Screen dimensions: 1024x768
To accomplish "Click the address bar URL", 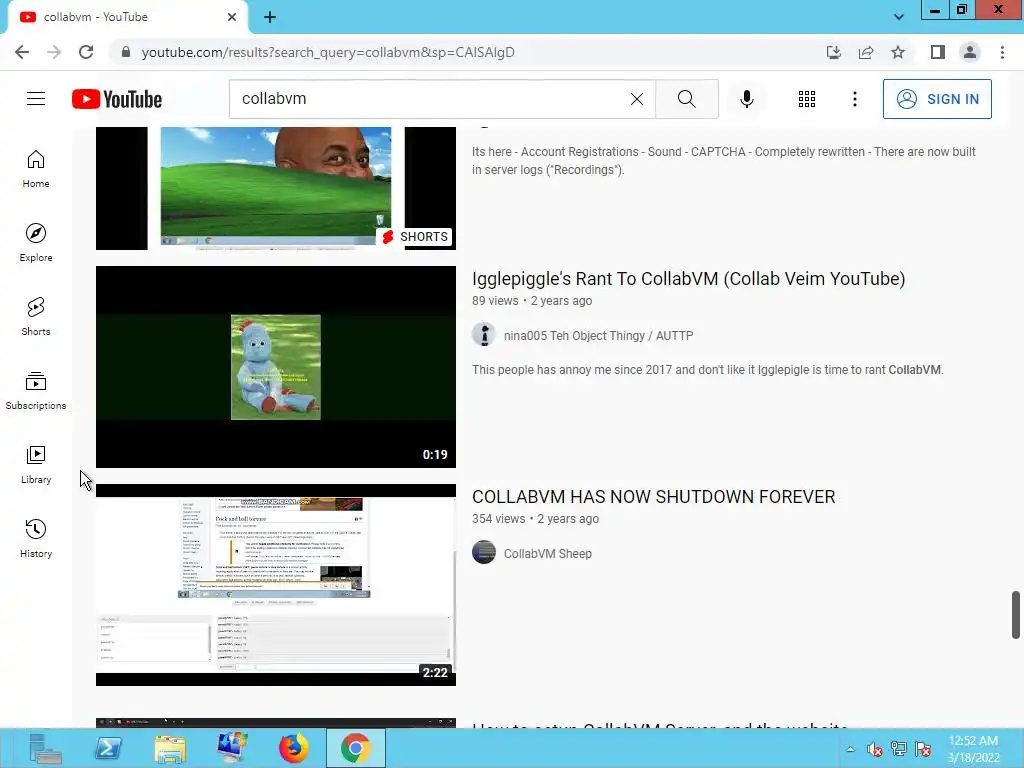I will coord(328,52).
